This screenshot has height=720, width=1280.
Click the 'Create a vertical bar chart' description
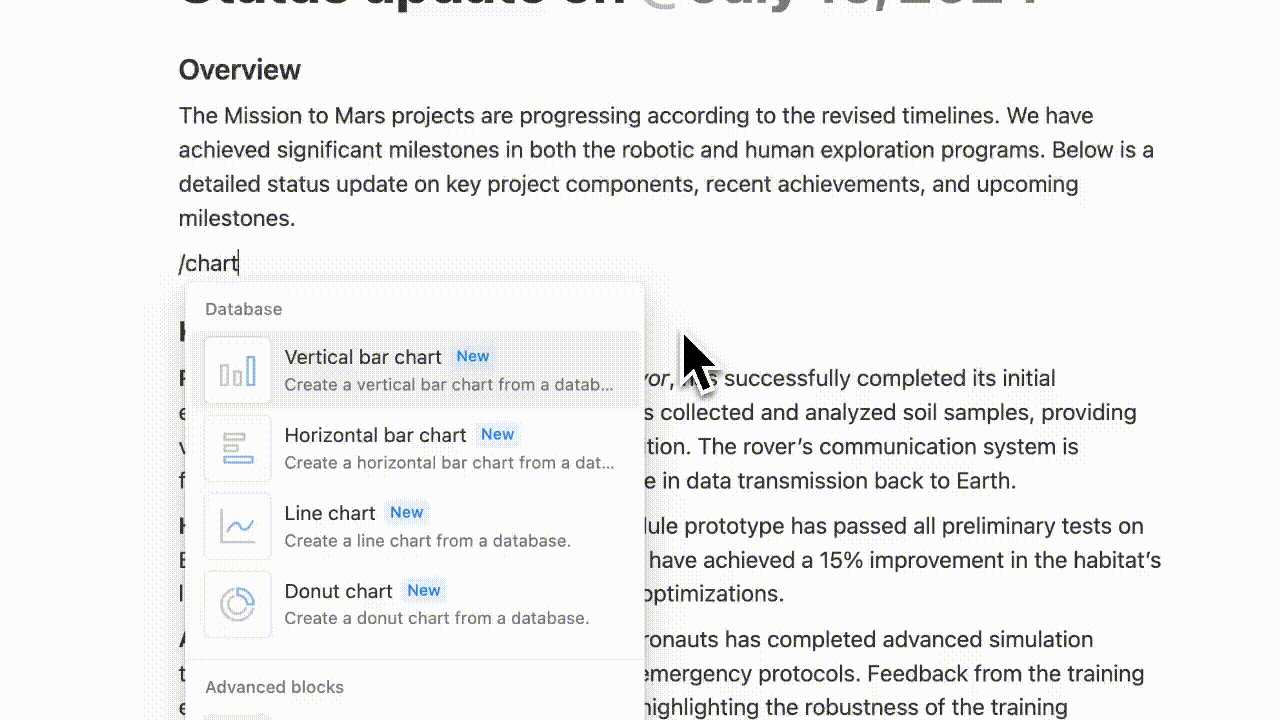pos(449,385)
